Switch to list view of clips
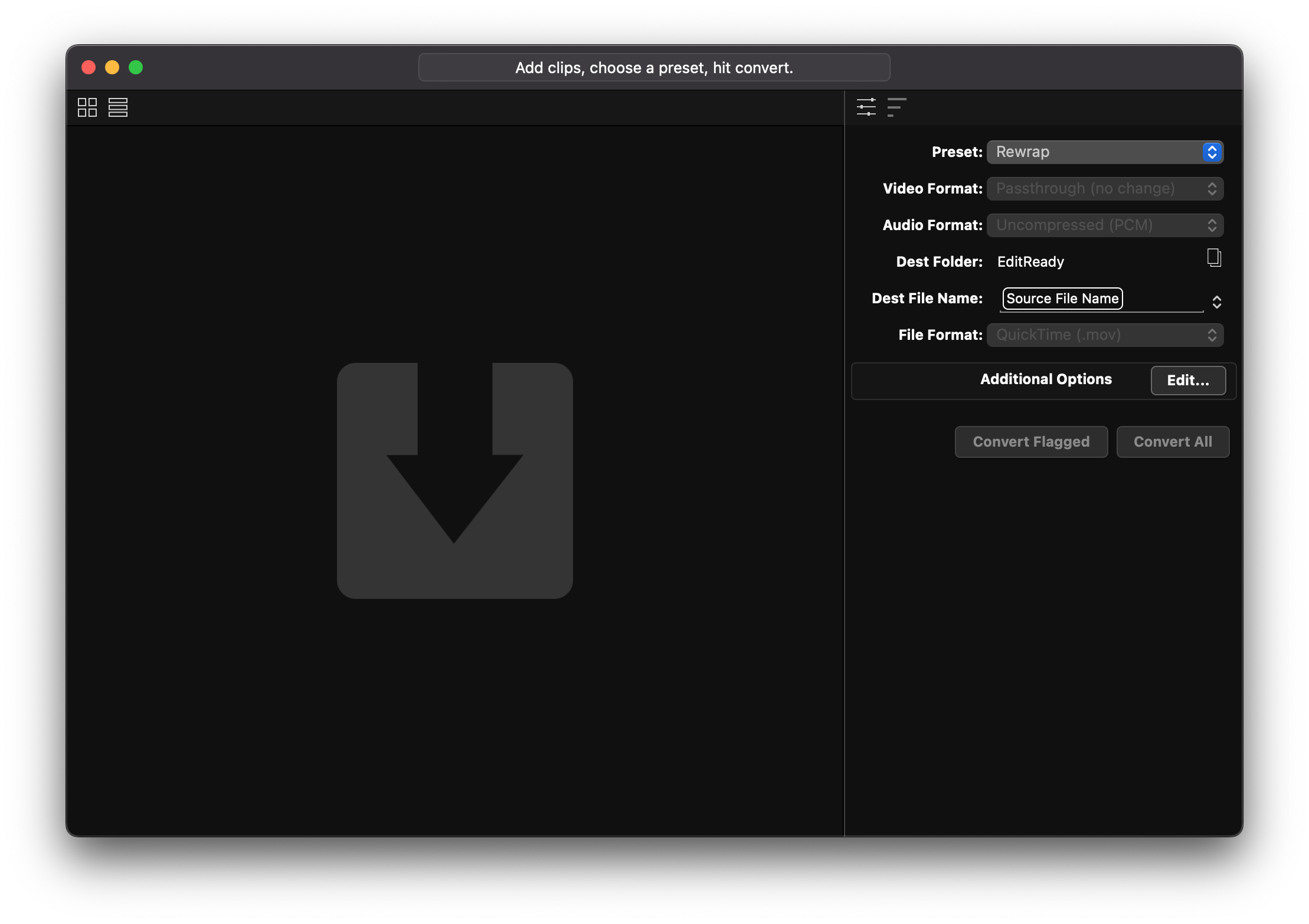Screen dimensions: 1309x924 118,107
